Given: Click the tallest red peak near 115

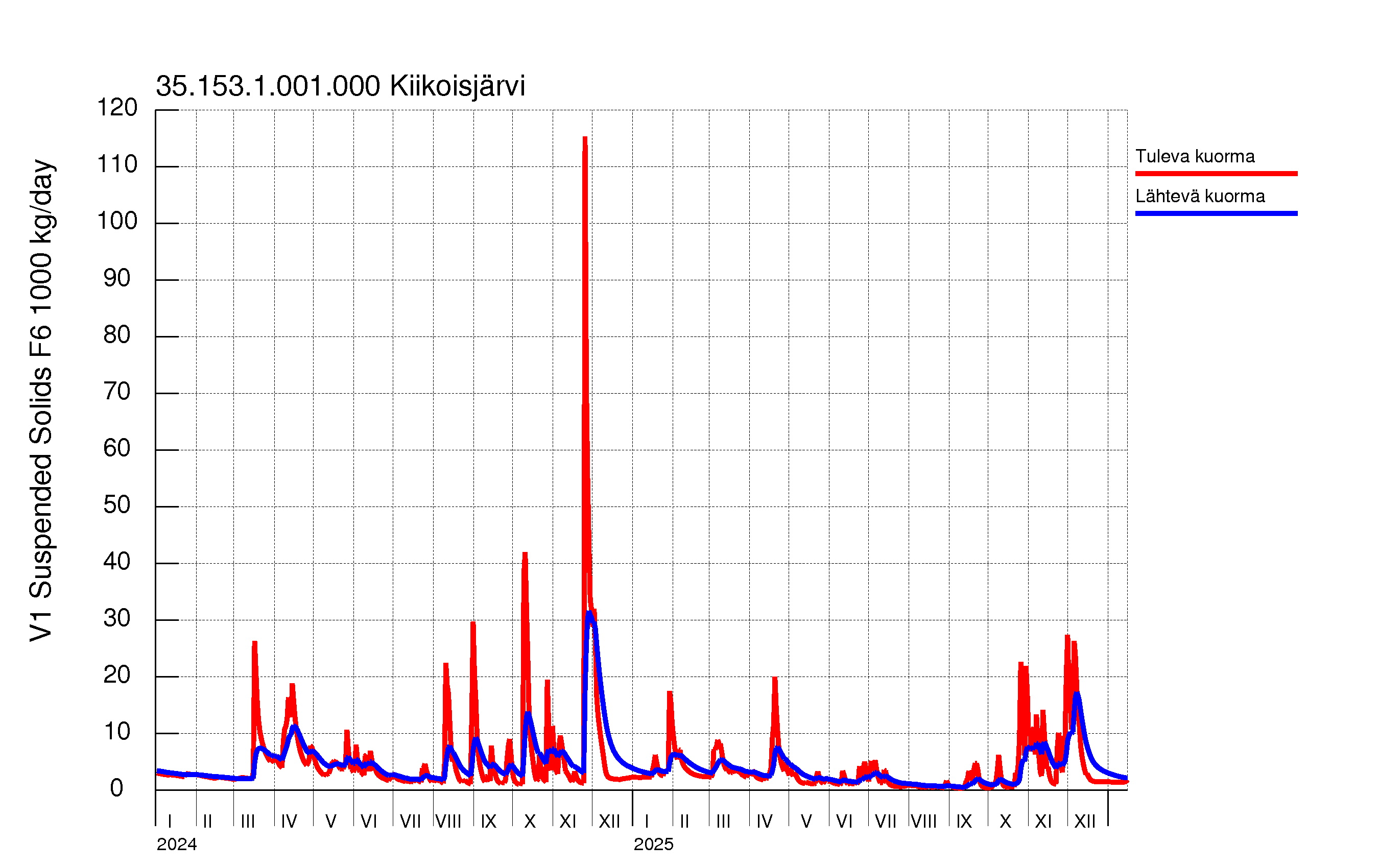Looking at the screenshot, I should point(585,140).
